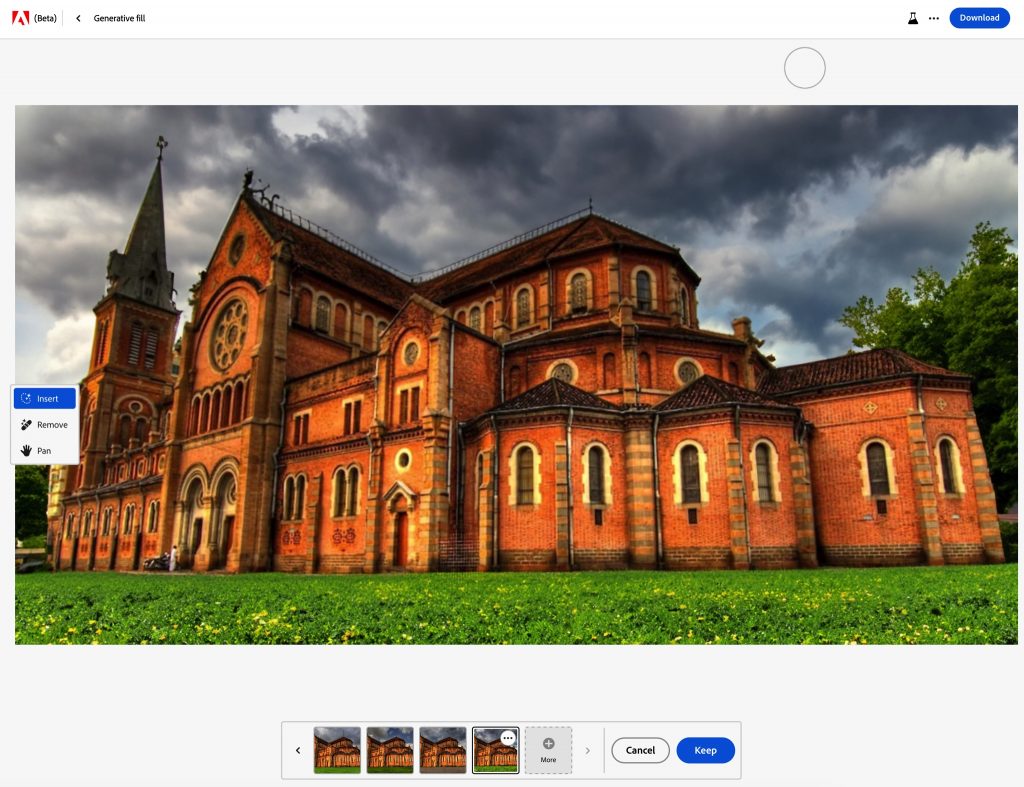Switch to the Remove tool
The image size is (1024, 787).
tap(45, 425)
